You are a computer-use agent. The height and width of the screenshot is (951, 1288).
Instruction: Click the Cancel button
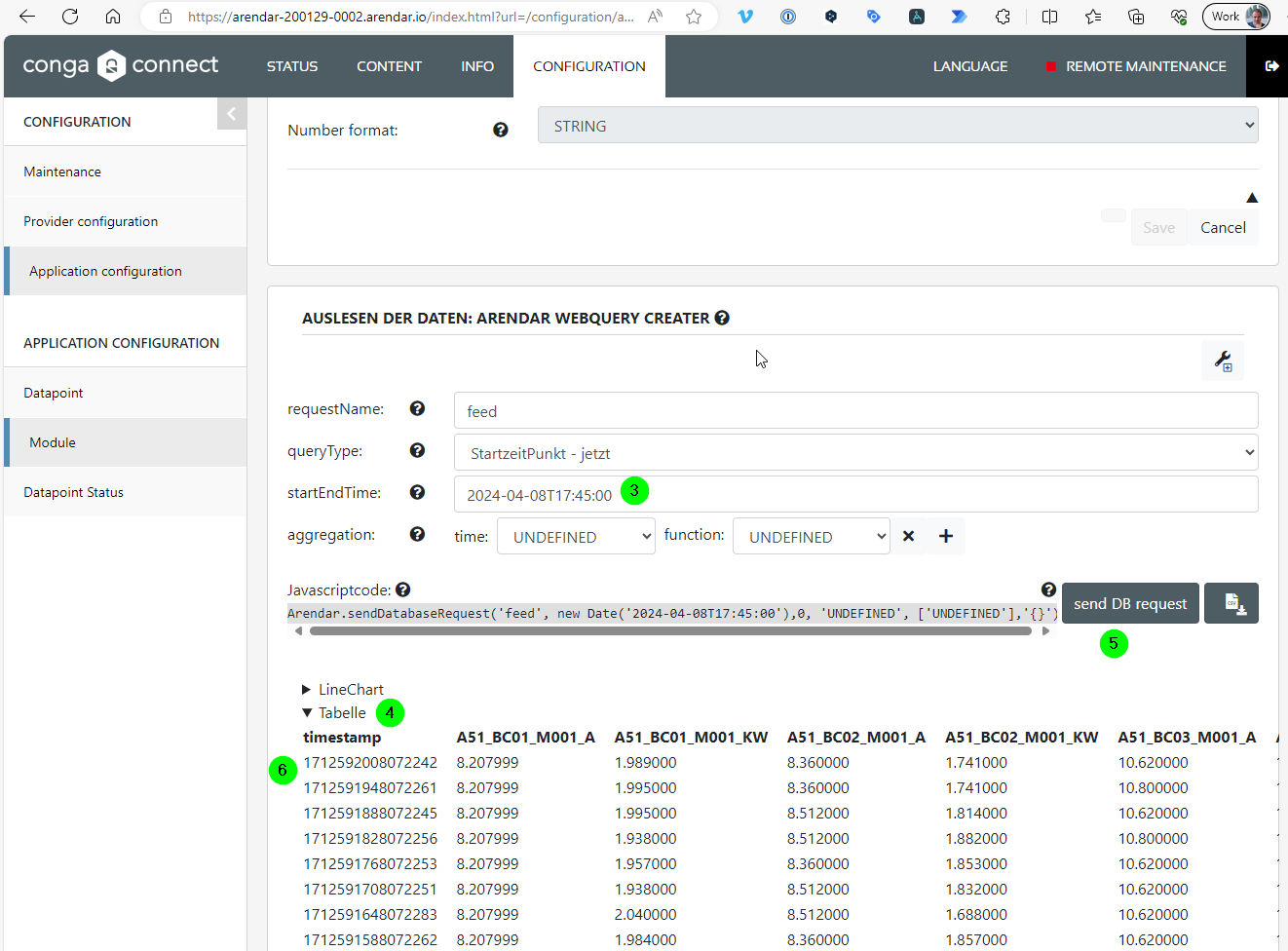(x=1223, y=227)
